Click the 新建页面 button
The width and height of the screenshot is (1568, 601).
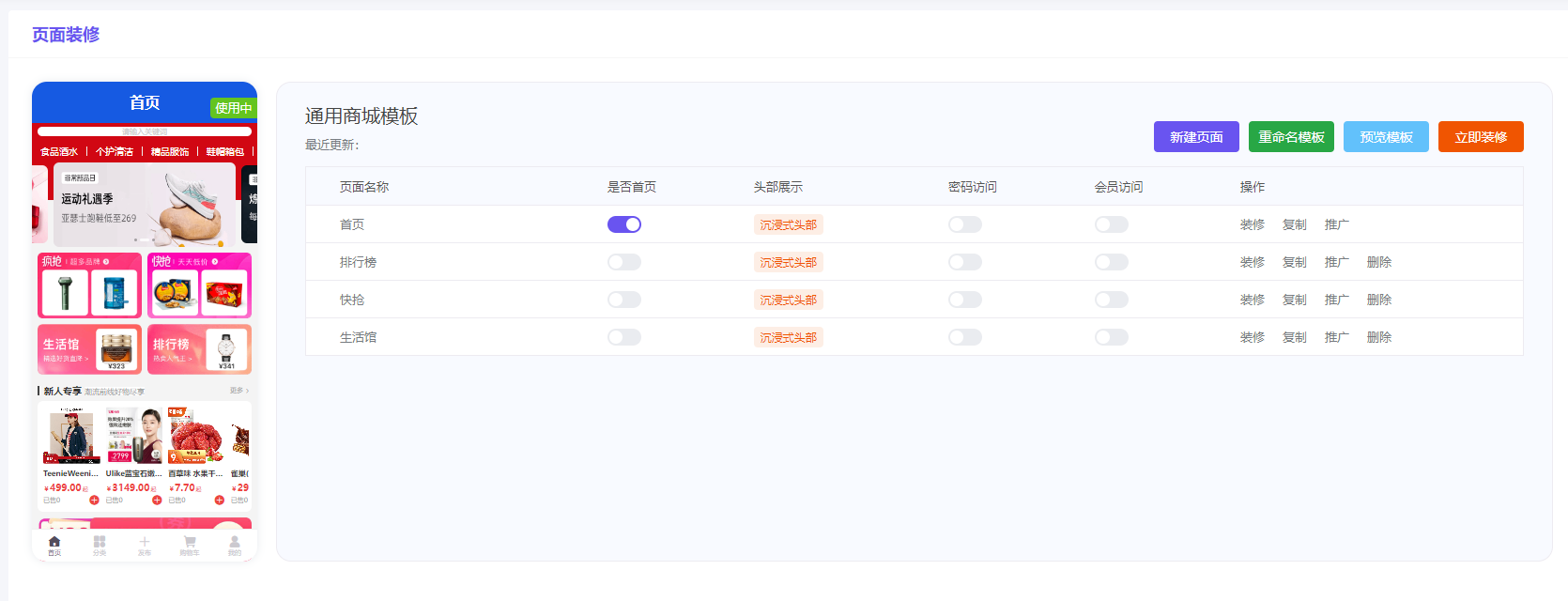1196,137
